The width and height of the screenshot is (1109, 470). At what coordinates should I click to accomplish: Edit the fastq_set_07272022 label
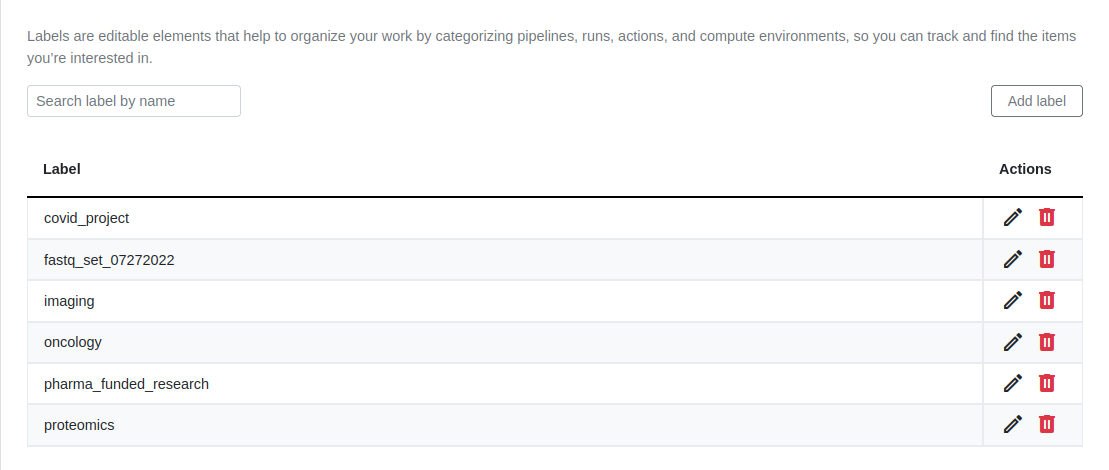1013,259
